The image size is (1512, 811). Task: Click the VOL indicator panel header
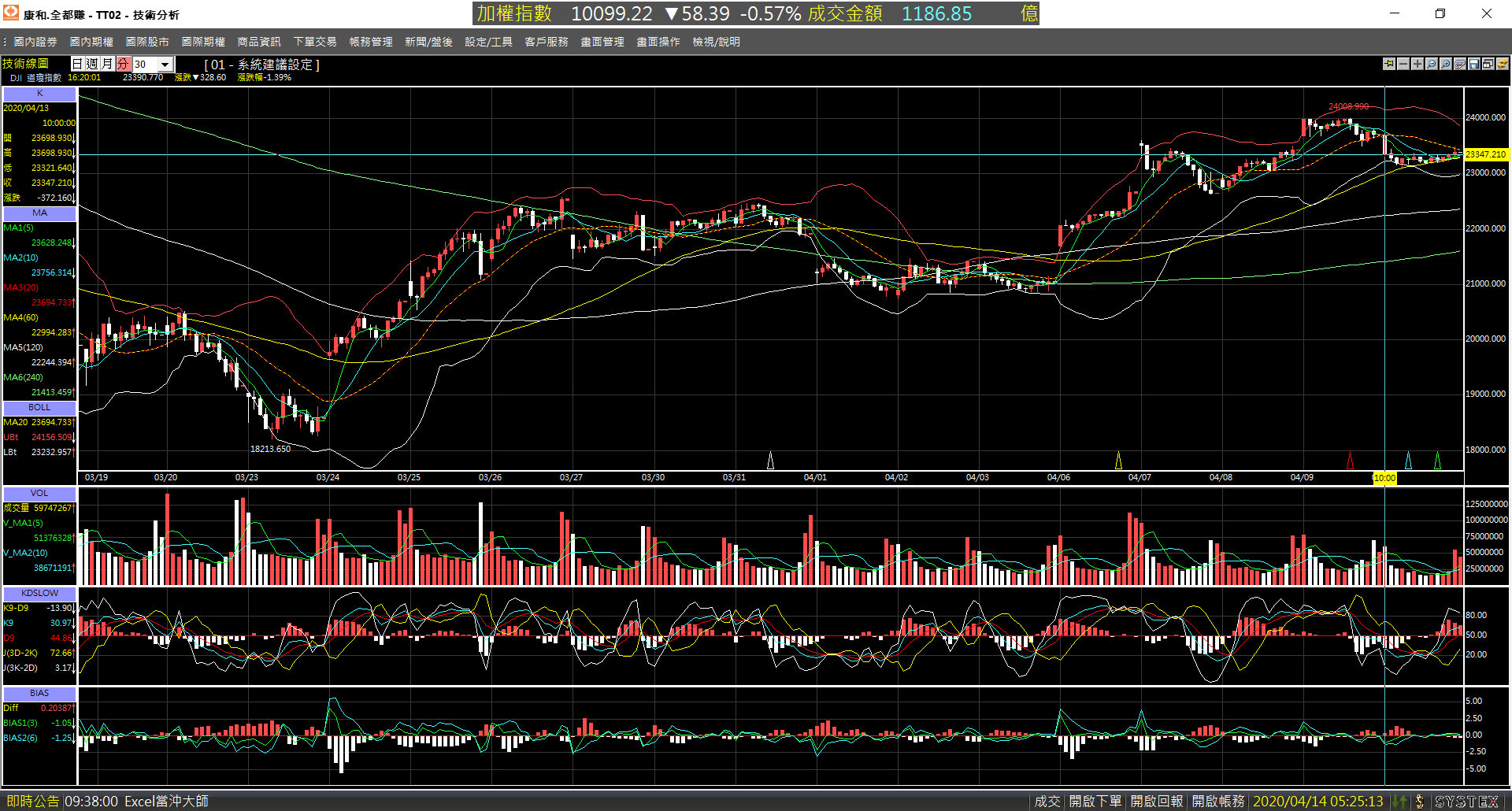(x=39, y=493)
